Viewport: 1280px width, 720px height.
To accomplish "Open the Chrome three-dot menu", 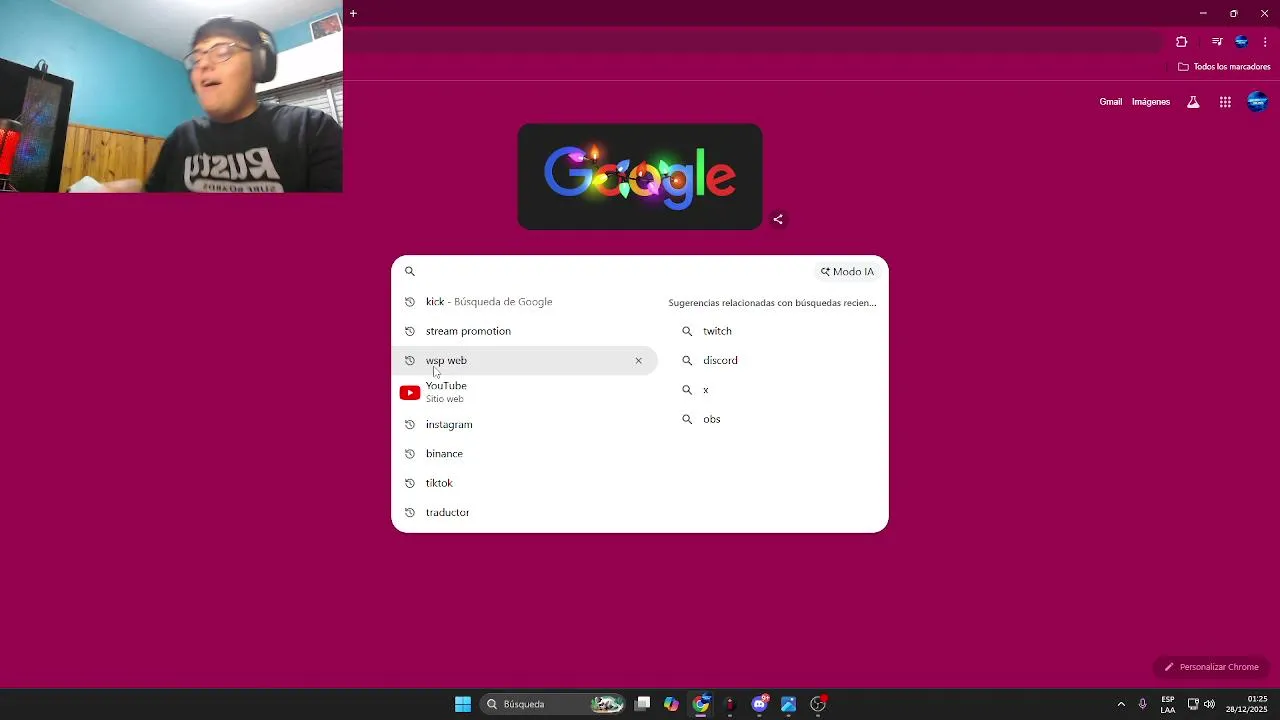I will pyautogui.click(x=1265, y=42).
